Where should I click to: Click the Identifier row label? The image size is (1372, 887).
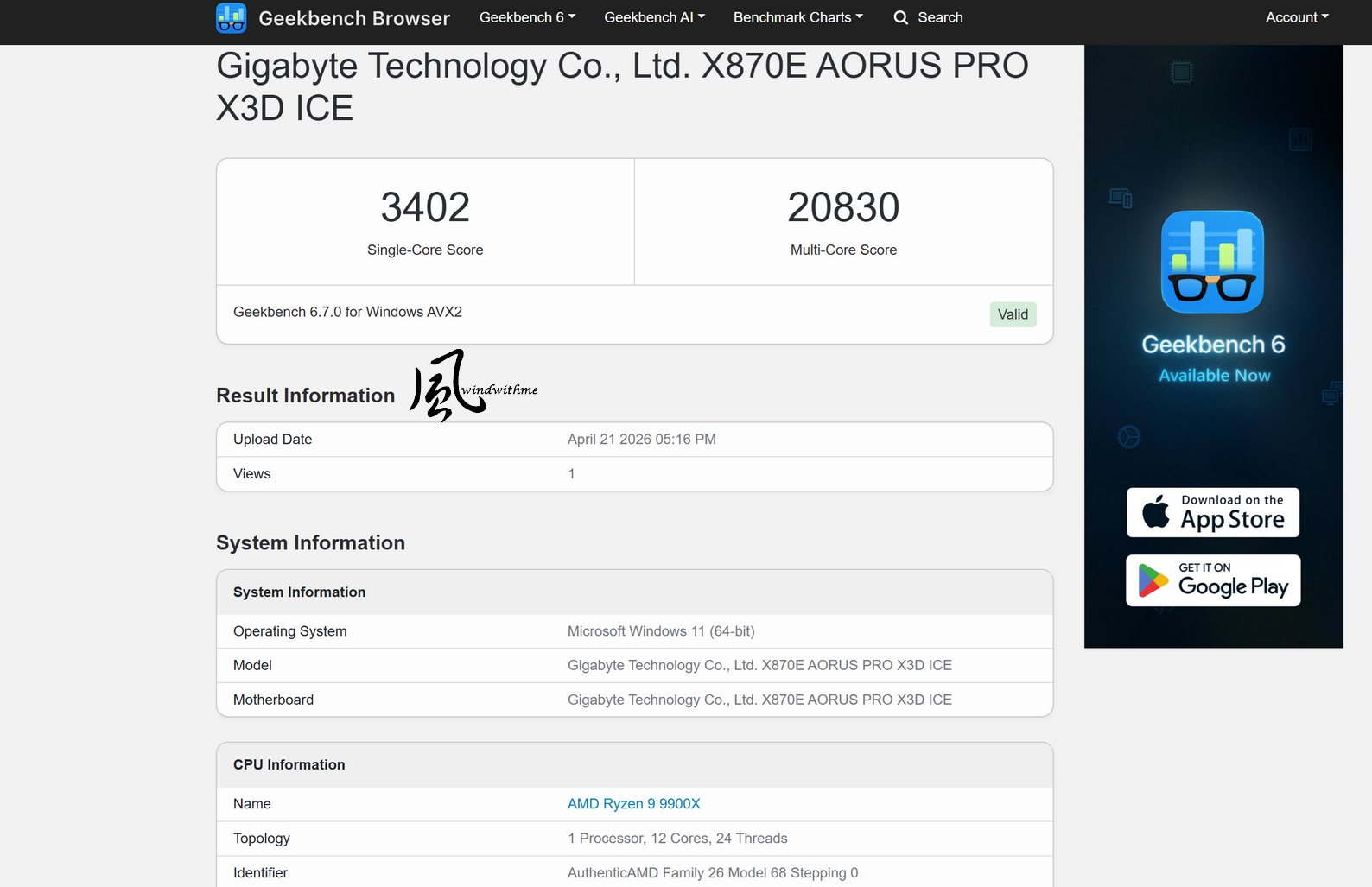pyautogui.click(x=260, y=873)
